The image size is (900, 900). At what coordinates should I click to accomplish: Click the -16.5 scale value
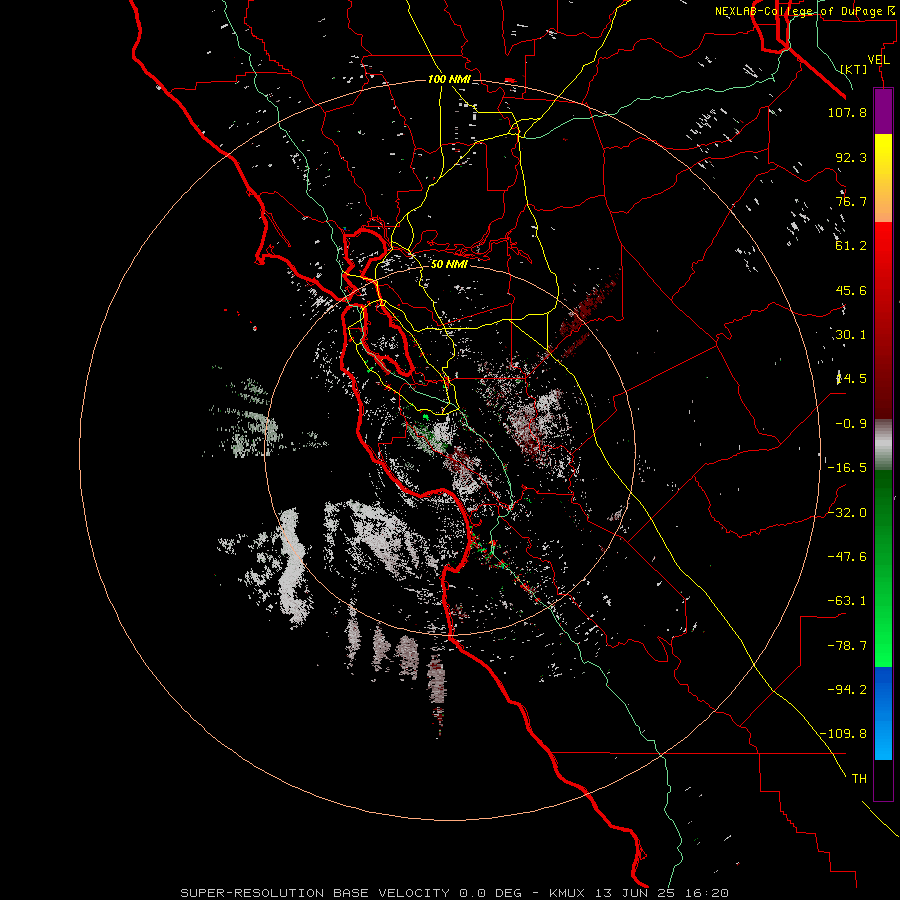847,468
